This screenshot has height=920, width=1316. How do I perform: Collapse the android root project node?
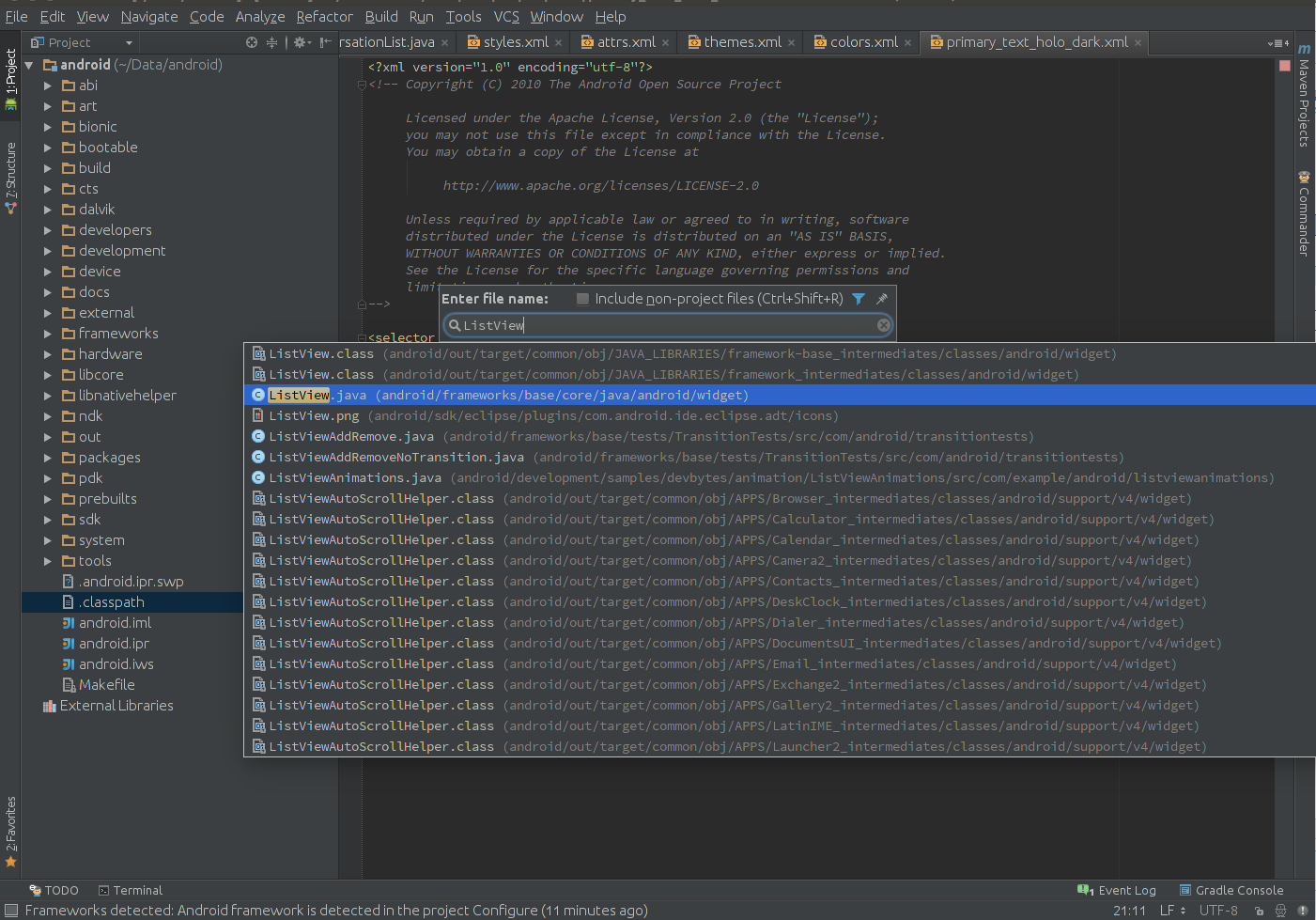(x=29, y=65)
